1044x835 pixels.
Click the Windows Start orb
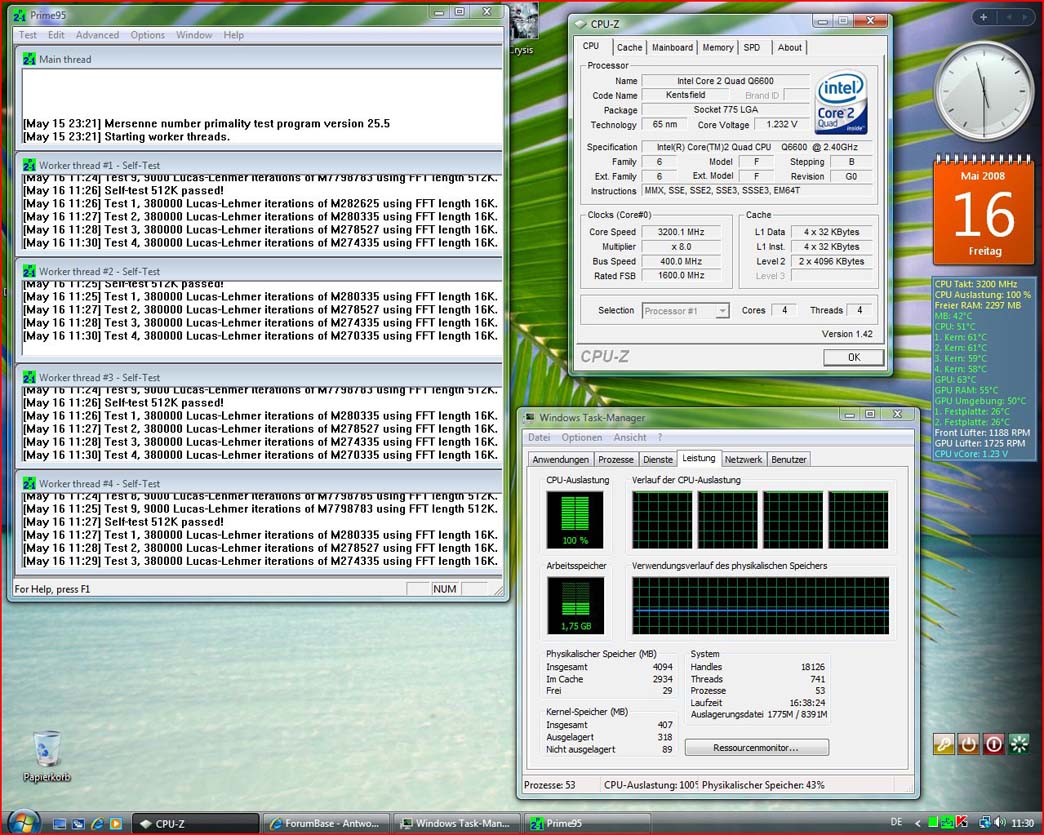22,822
